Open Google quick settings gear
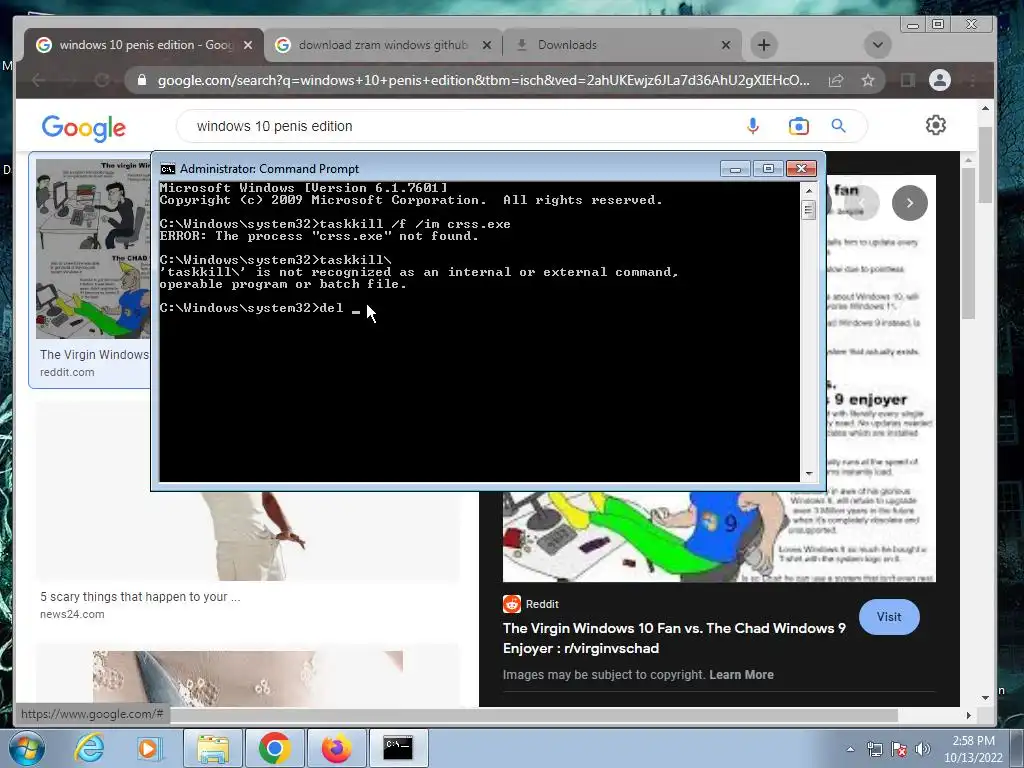 936,125
